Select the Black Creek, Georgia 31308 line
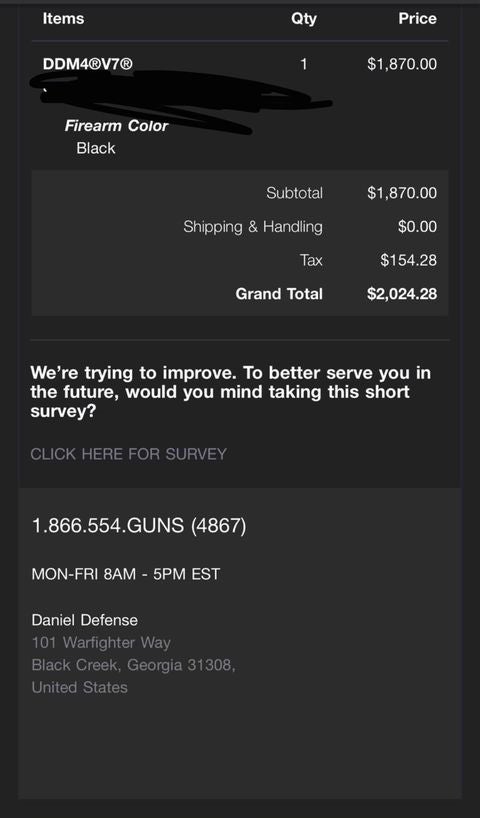Image resolution: width=480 pixels, height=818 pixels. tap(134, 665)
